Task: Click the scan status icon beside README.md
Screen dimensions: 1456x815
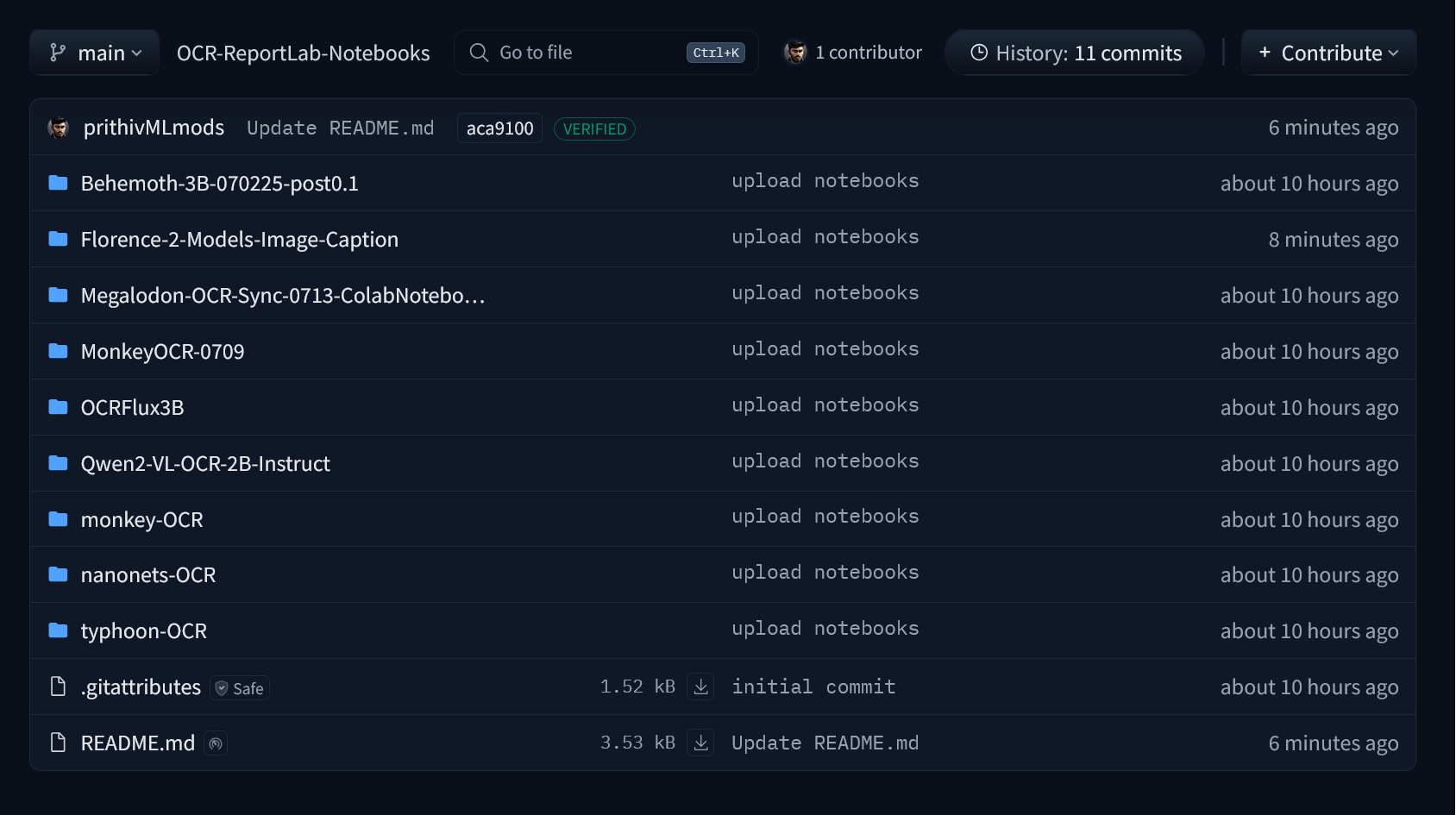Action: (x=216, y=743)
